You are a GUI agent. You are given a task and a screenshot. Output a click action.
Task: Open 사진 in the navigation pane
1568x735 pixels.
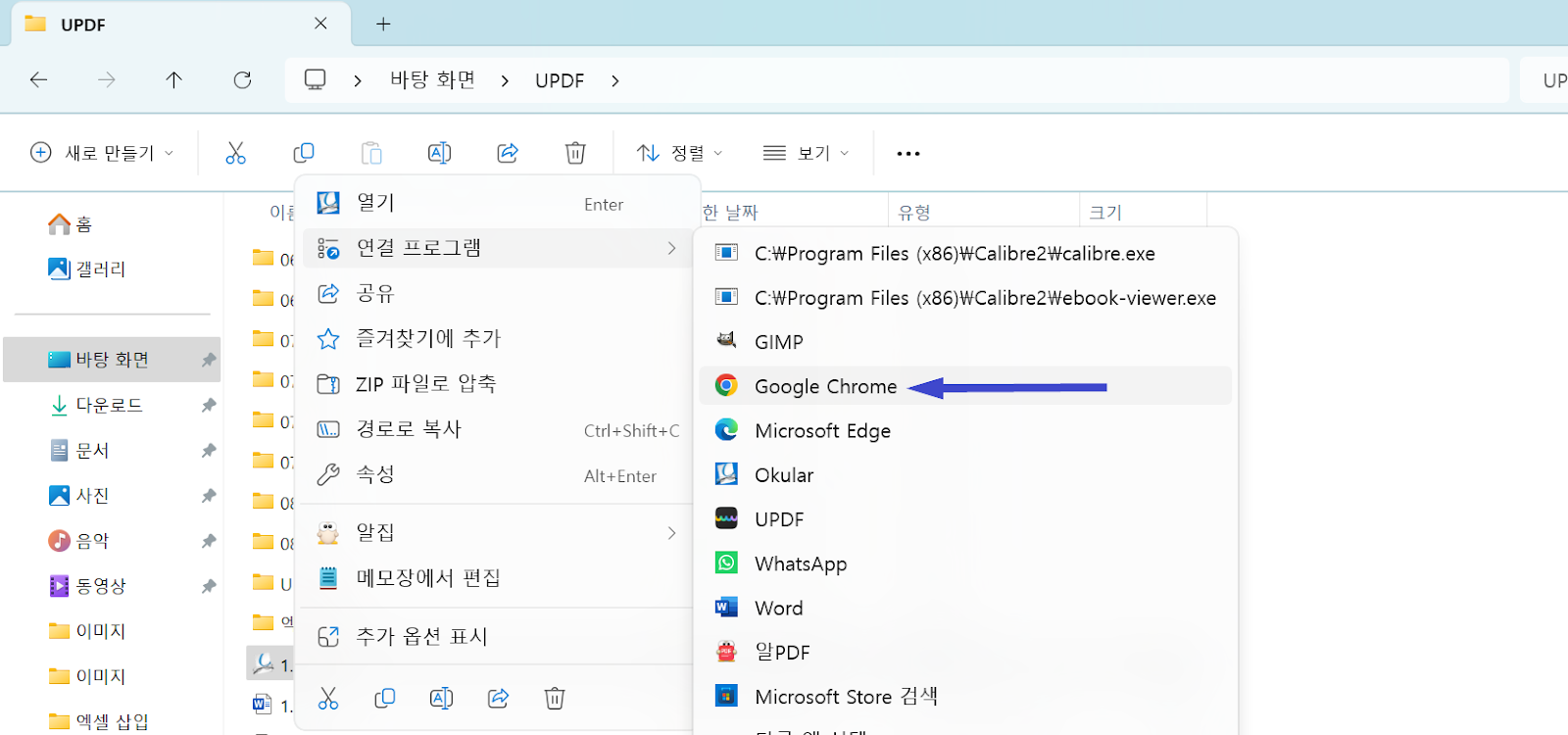click(78, 495)
